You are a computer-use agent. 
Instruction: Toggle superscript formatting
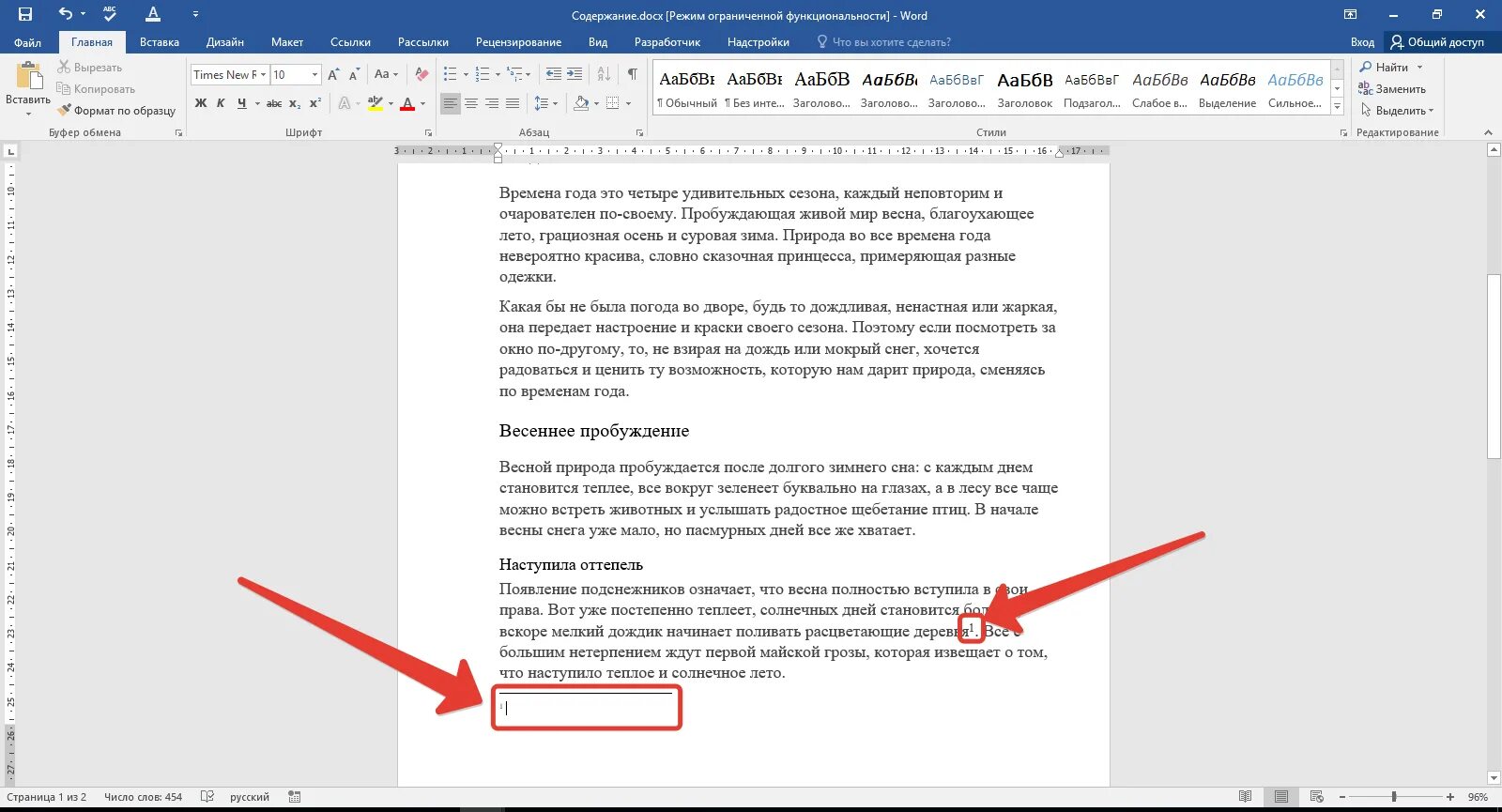tap(315, 103)
